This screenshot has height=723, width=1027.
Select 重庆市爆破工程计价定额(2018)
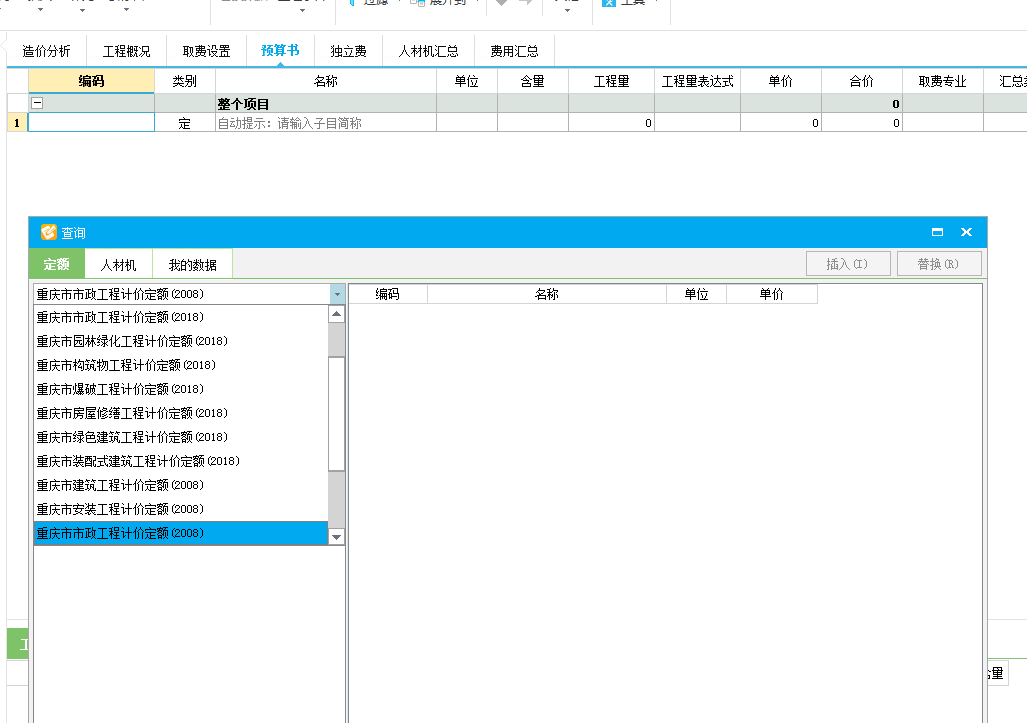pos(181,389)
